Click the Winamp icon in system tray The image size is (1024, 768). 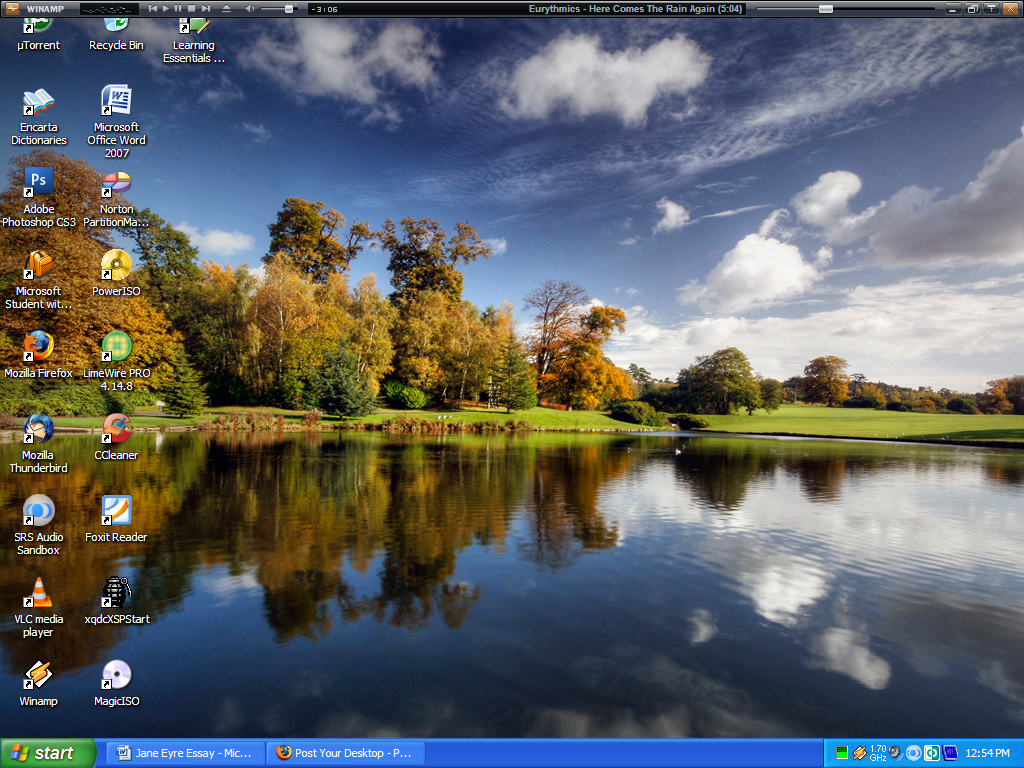coord(859,753)
